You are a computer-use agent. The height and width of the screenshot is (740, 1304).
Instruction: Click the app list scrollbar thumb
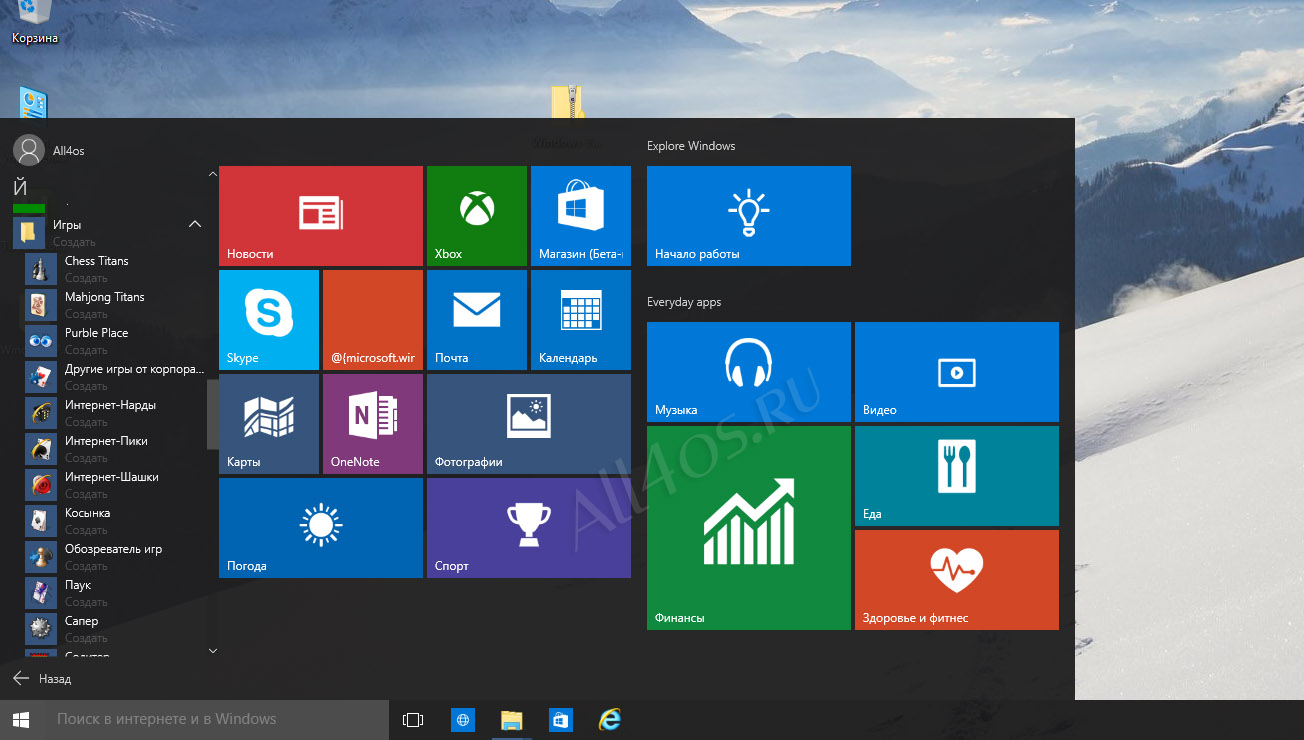[212, 414]
